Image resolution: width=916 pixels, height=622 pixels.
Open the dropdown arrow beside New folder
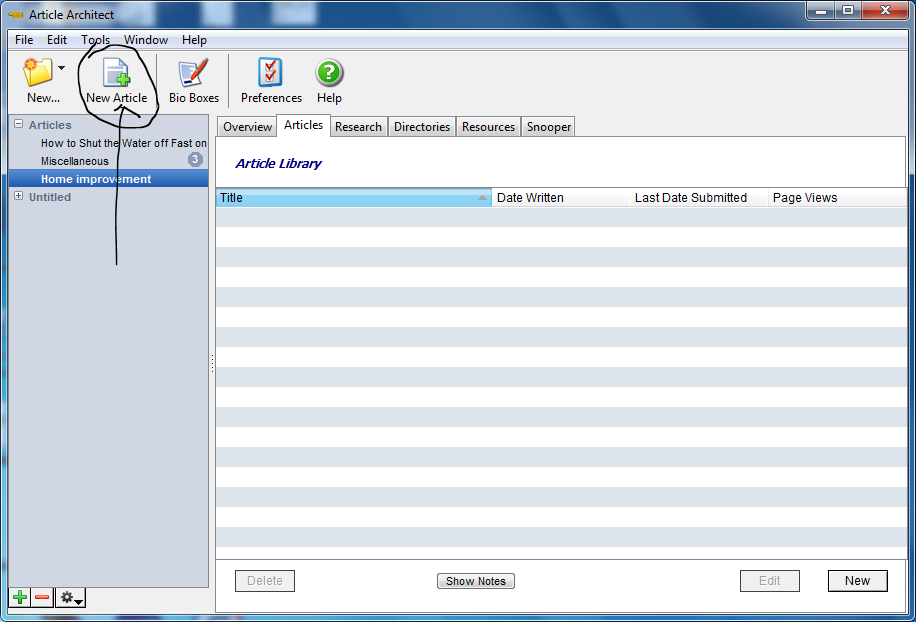(x=61, y=68)
